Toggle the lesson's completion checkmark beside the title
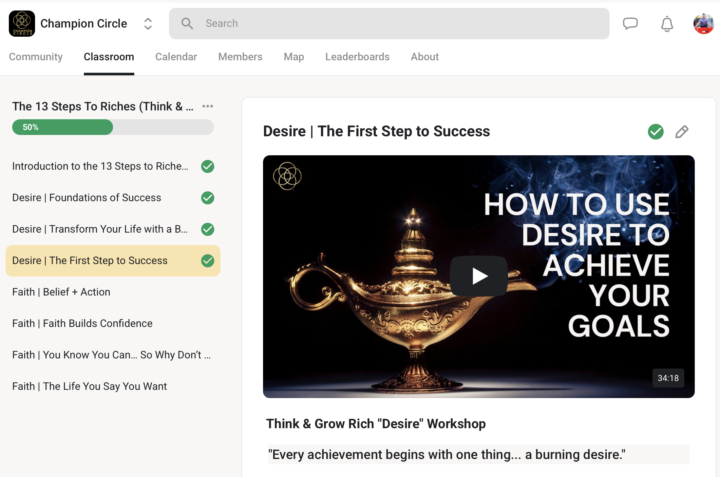 656,132
